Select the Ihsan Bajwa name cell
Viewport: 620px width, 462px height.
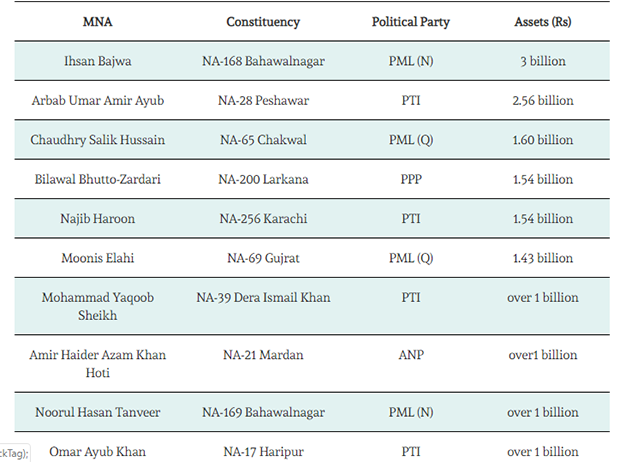[97, 61]
